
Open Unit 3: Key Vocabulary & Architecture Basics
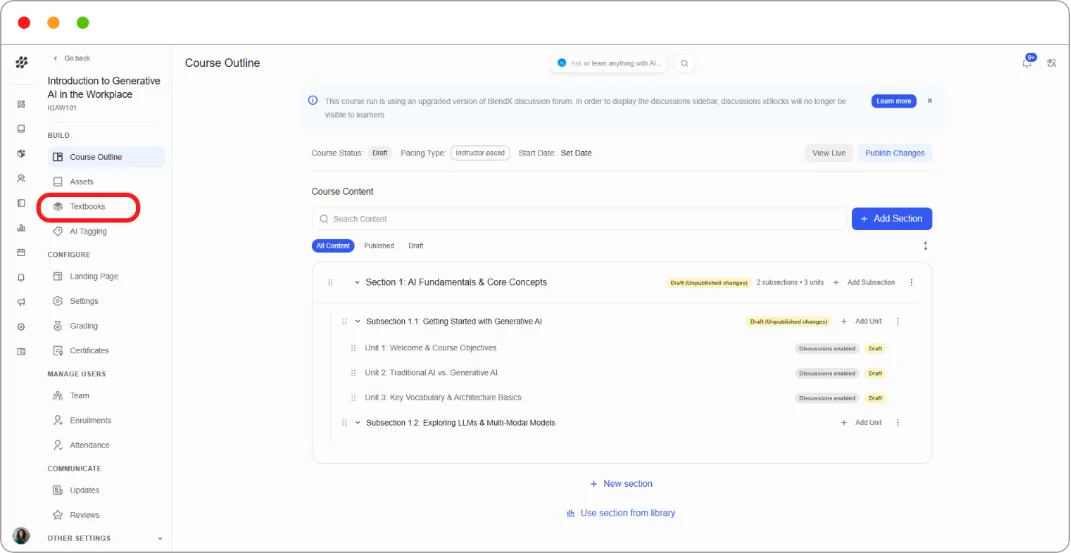coord(443,398)
